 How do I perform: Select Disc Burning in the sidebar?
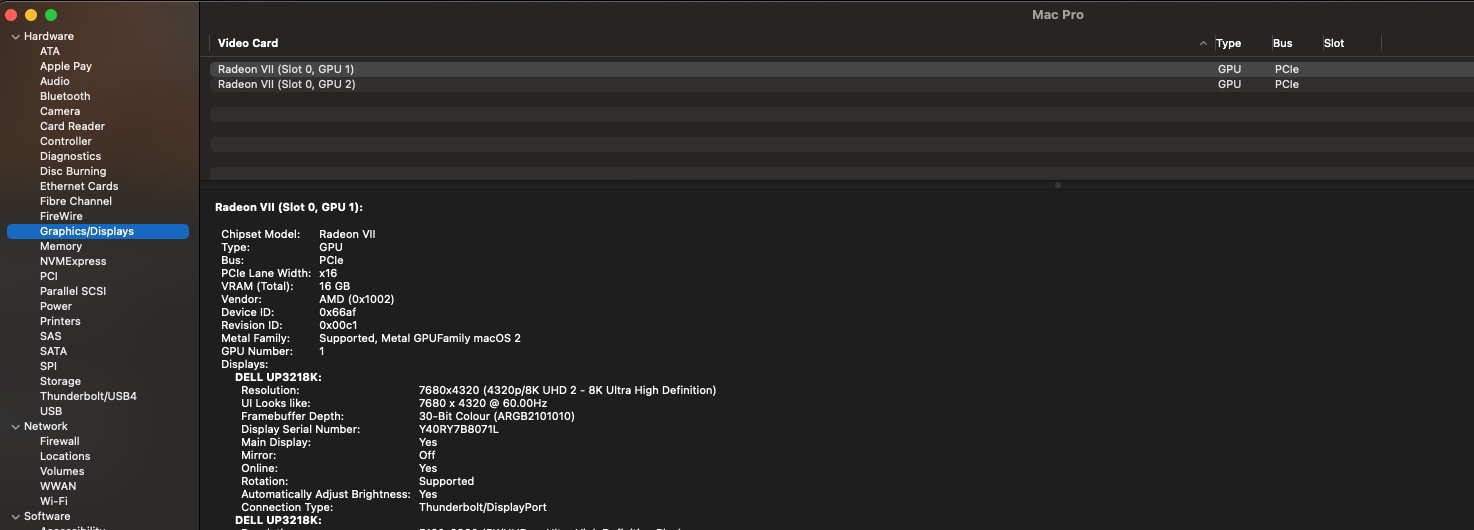tap(73, 171)
